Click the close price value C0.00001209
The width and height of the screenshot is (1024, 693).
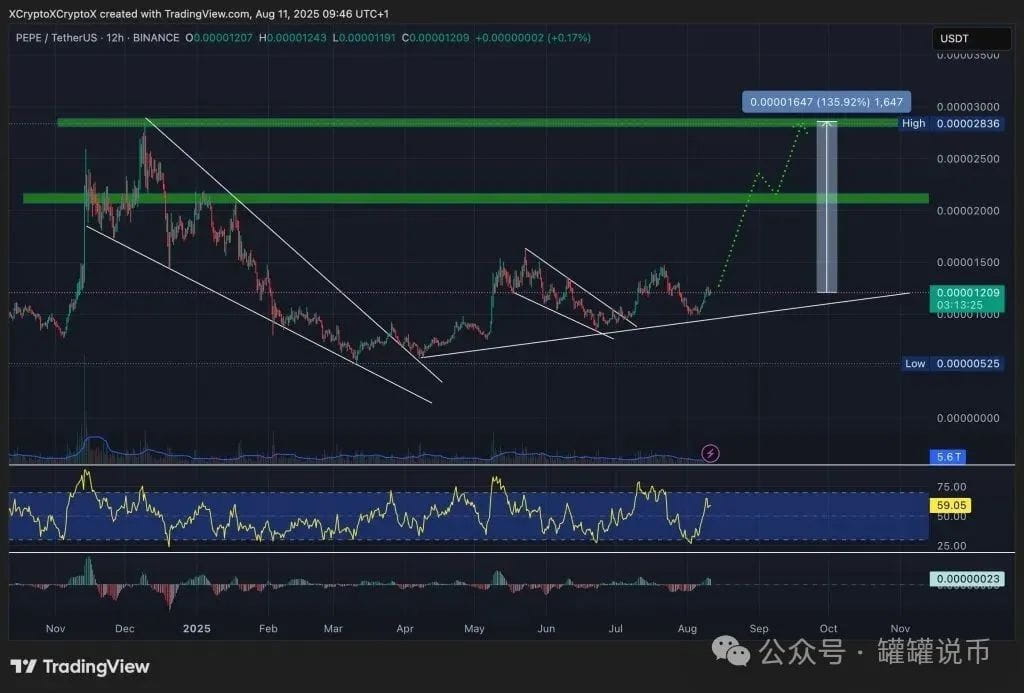click(436, 38)
